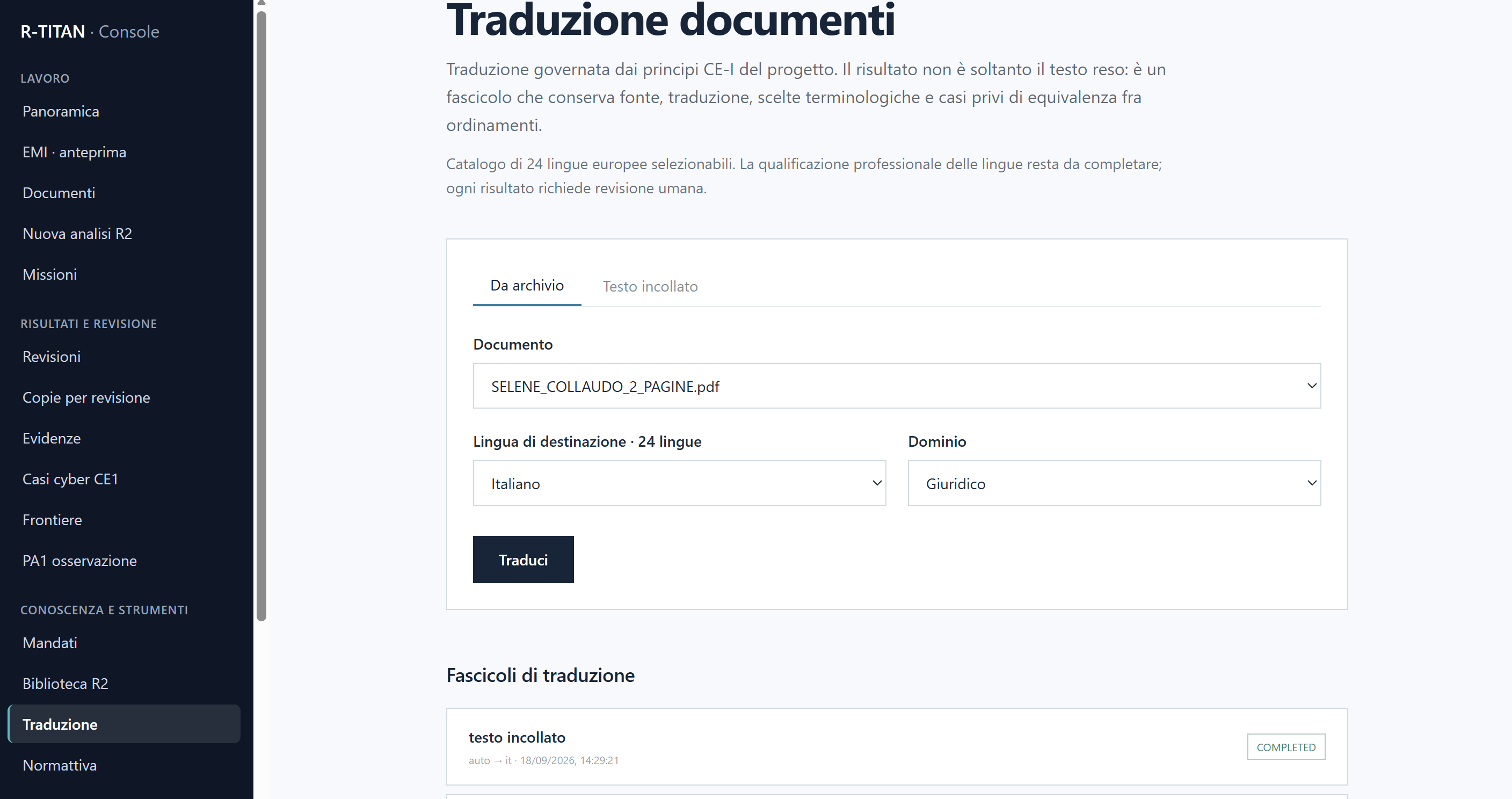Open the Panoramica sidebar page
Viewport: 1512px width, 799px height.
pyautogui.click(x=124, y=112)
